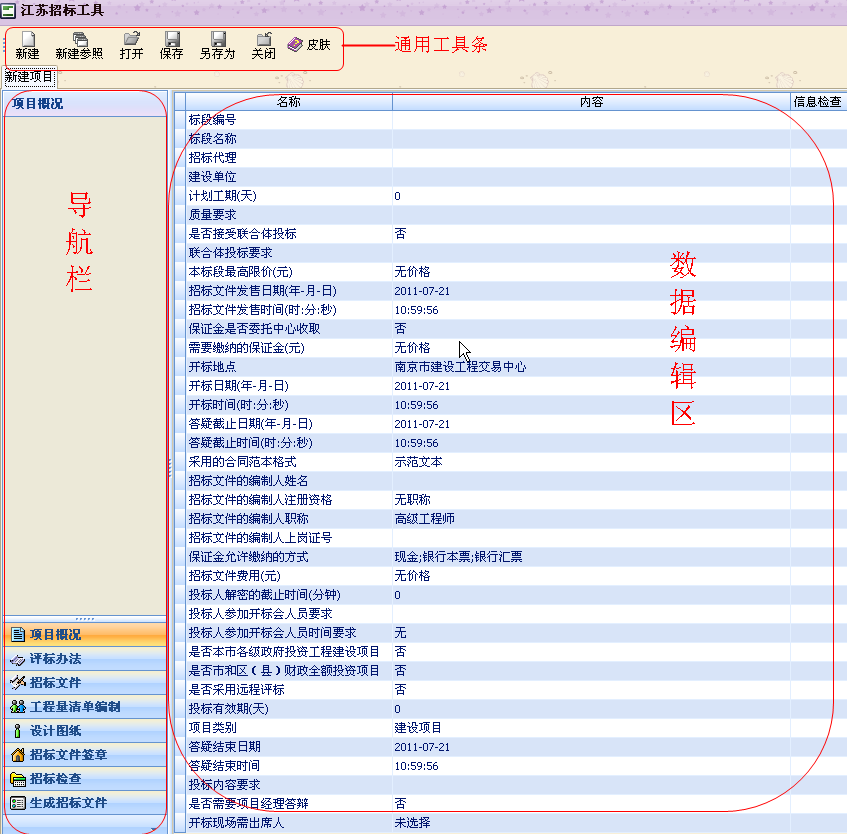Click the 招标文件签章 house icon
Image resolution: width=847 pixels, height=834 pixels.
(18, 755)
